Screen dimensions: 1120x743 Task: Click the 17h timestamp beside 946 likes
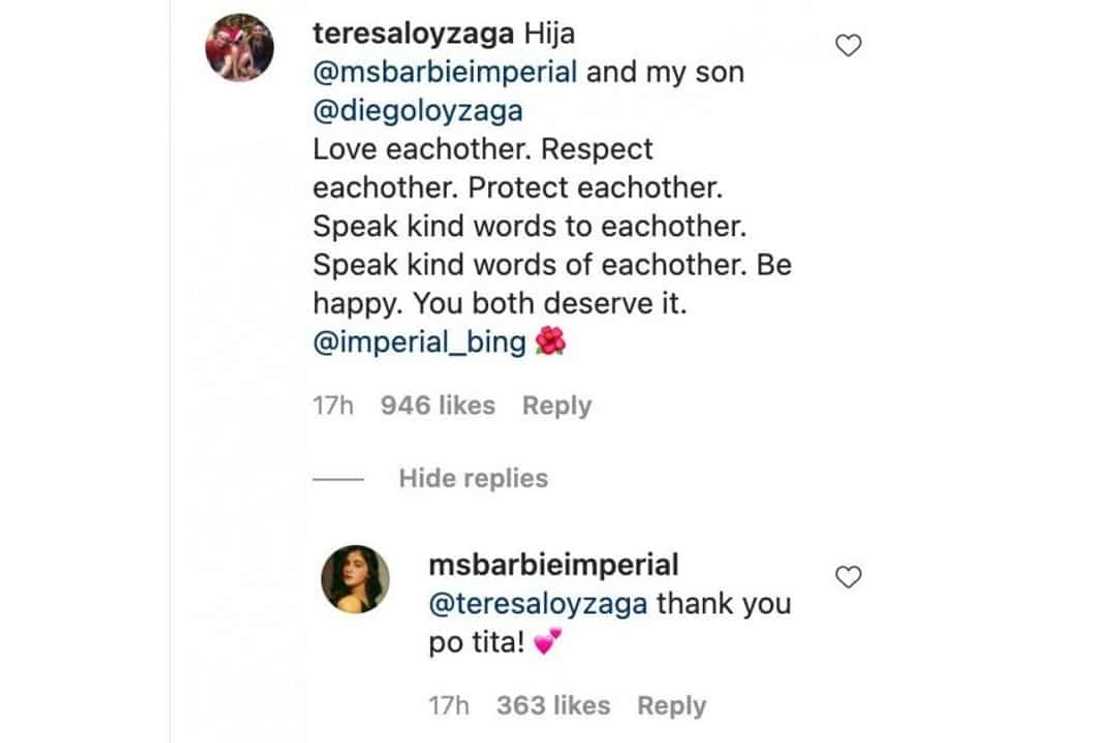coord(334,405)
